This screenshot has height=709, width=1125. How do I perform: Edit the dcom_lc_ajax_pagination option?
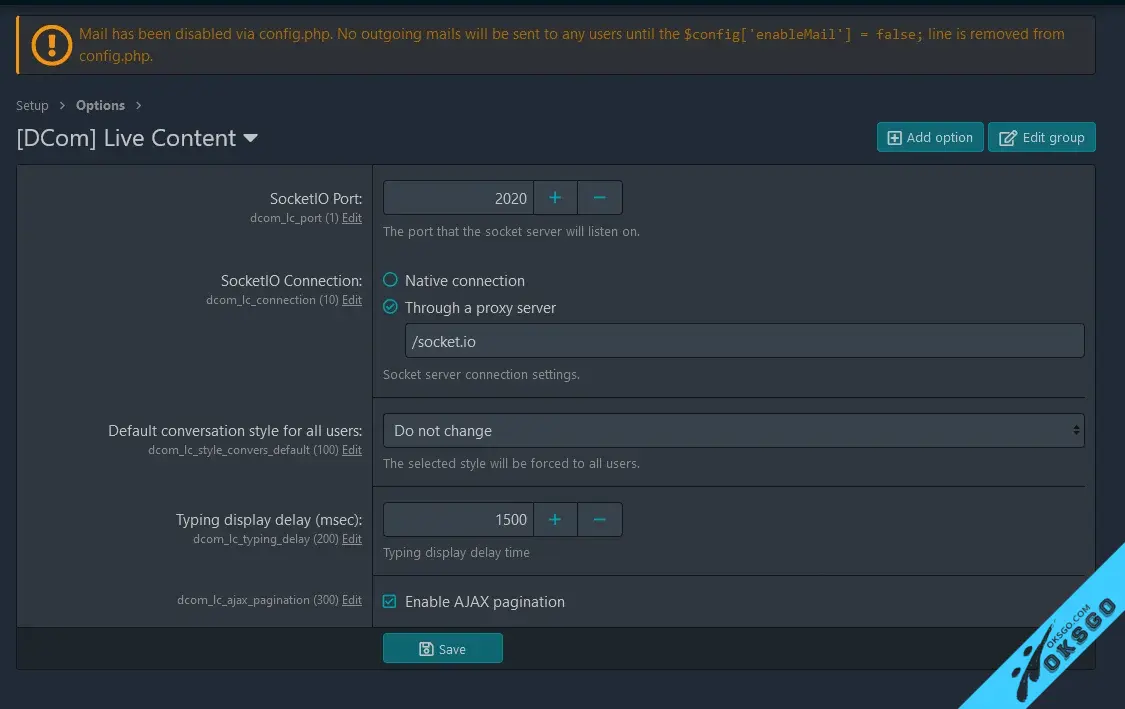[352, 600]
